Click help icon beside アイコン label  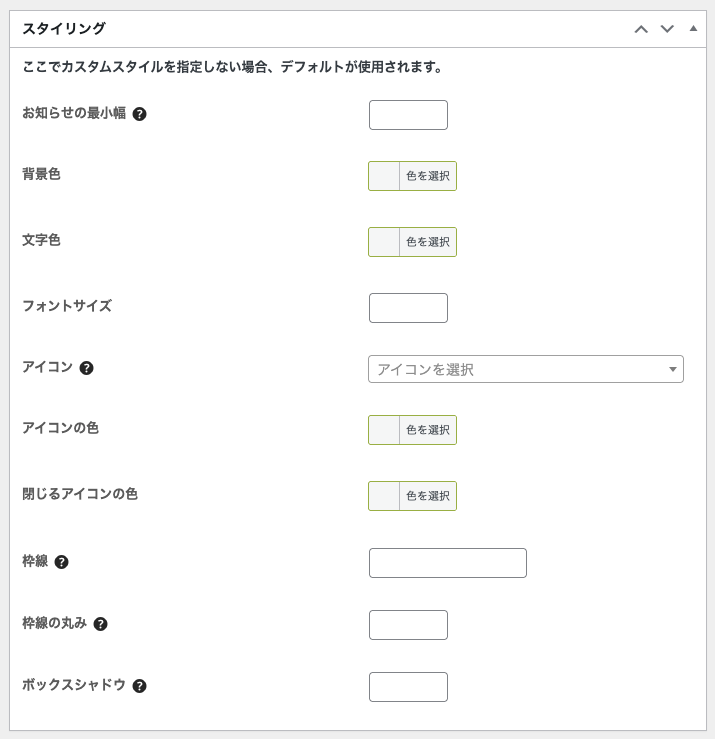pos(87,368)
